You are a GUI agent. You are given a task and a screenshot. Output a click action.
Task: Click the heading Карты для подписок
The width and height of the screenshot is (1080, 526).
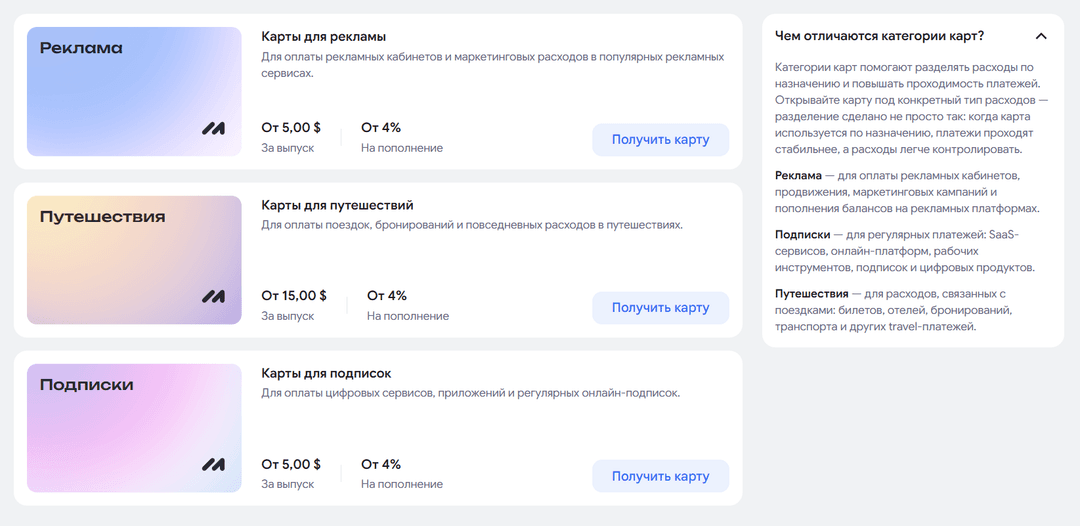[326, 373]
